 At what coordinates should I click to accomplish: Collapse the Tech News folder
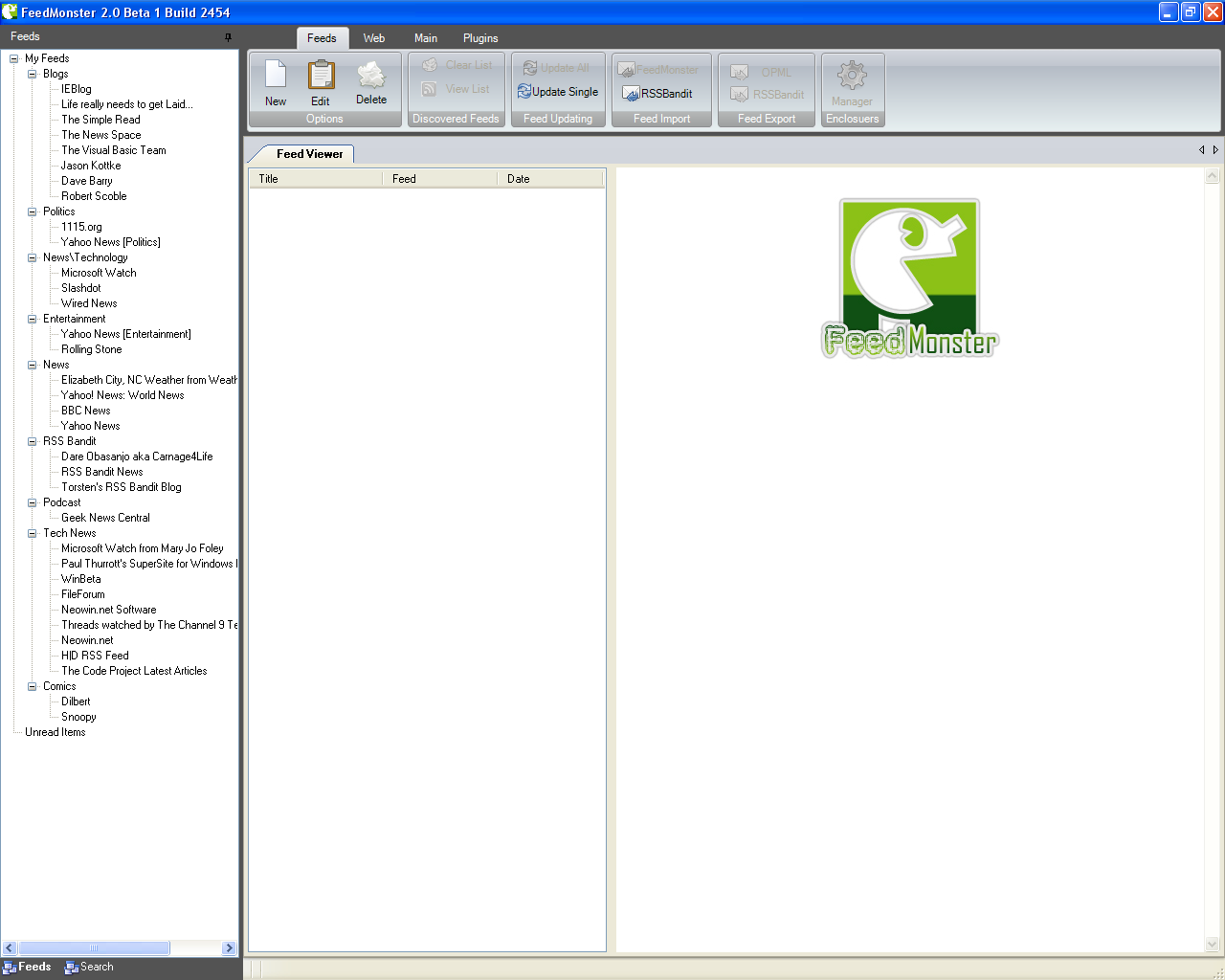32,533
